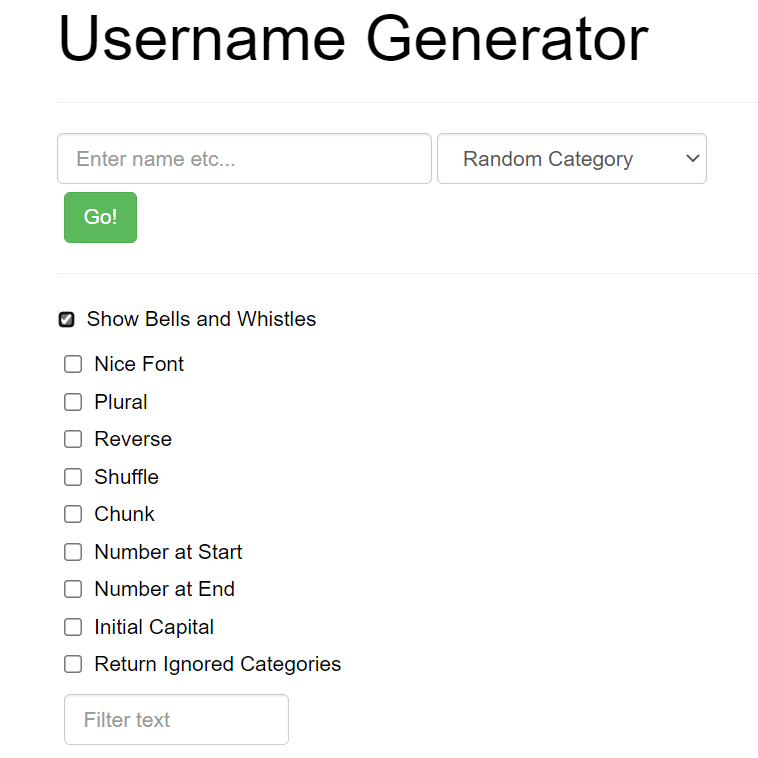Click the green Go! button
This screenshot has width=758, height=758.
[x=100, y=217]
